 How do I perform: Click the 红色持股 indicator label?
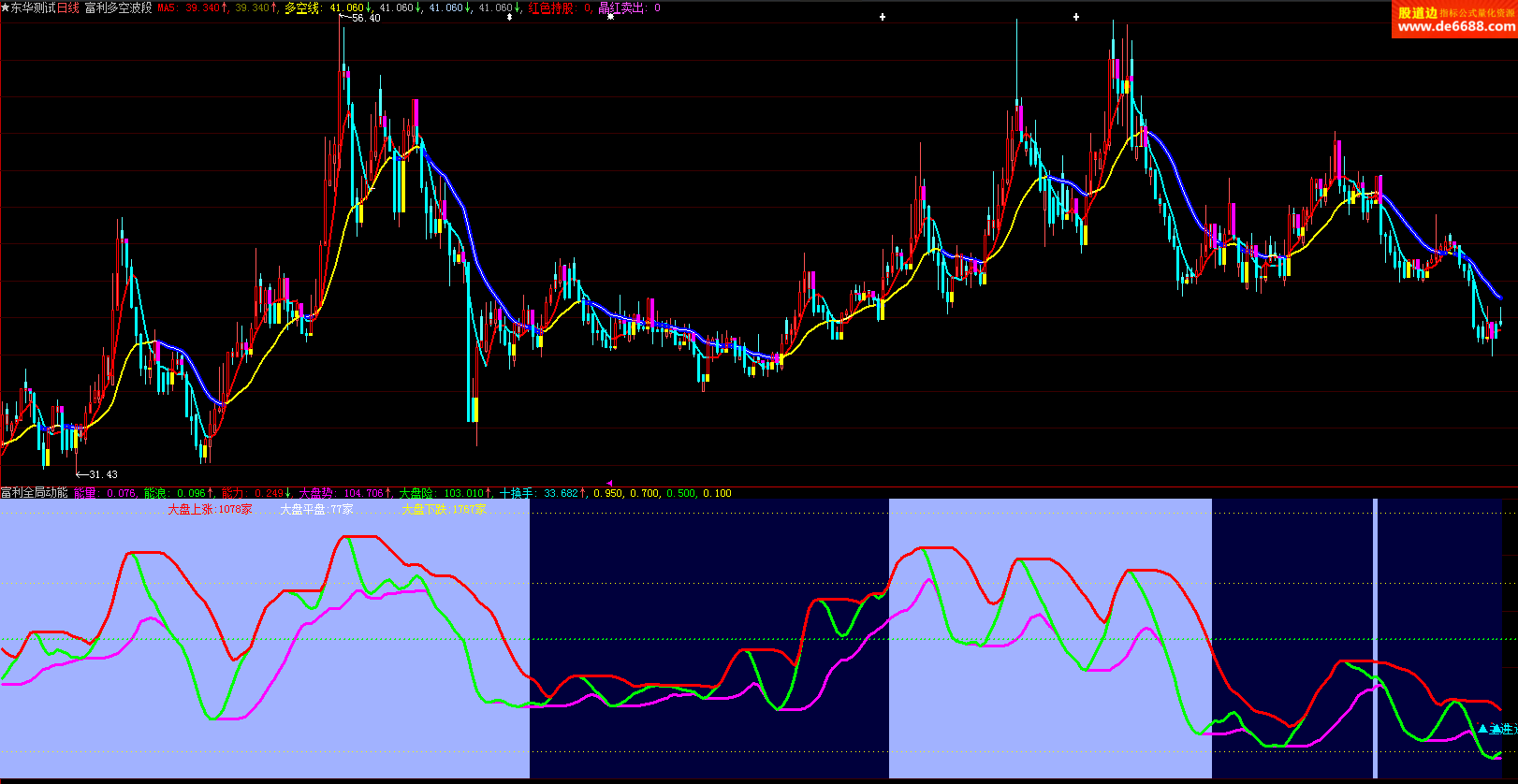pyautogui.click(x=550, y=7)
